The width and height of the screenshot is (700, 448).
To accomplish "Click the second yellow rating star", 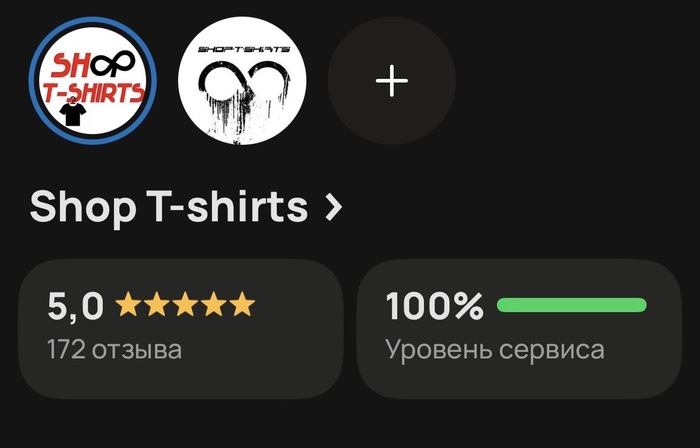I will [x=157, y=304].
